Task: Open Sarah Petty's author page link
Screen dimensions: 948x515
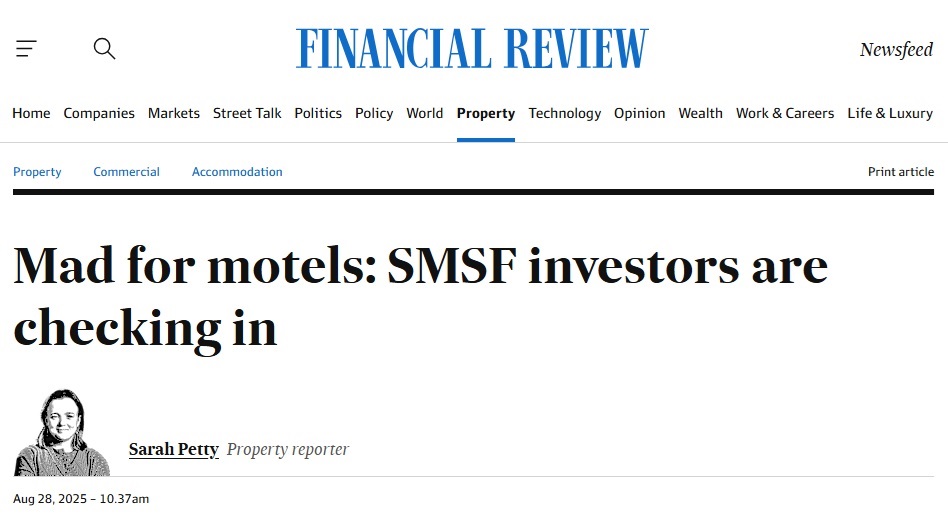Action: [174, 449]
